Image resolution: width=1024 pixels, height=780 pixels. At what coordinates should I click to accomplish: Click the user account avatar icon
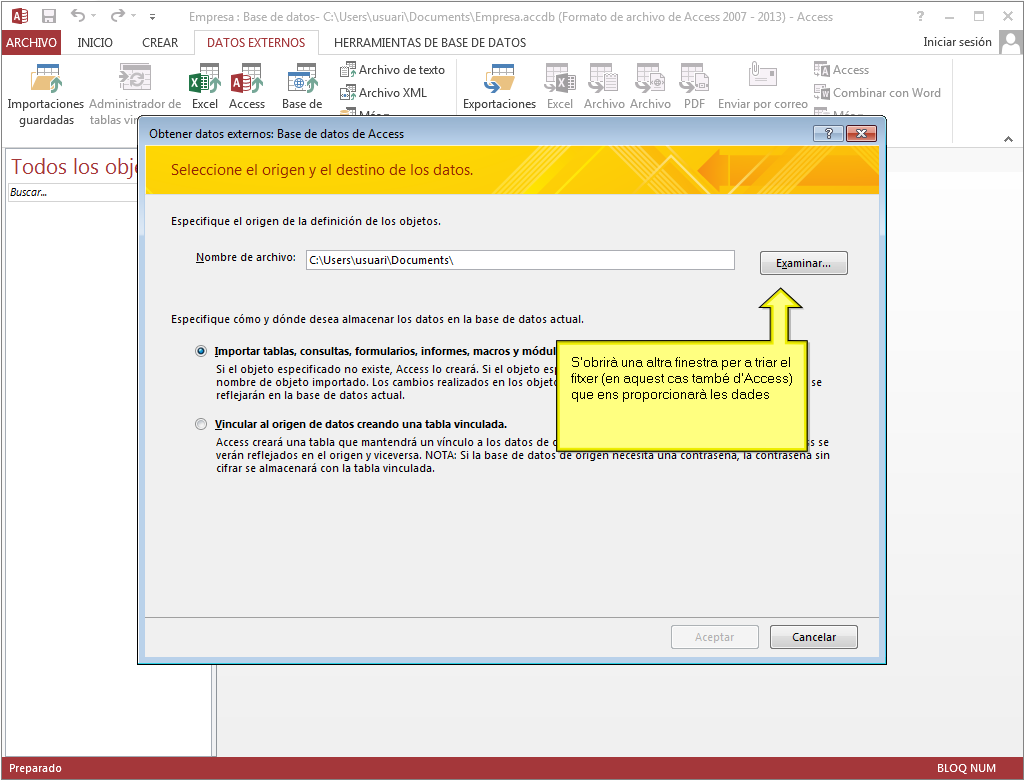click(1010, 42)
